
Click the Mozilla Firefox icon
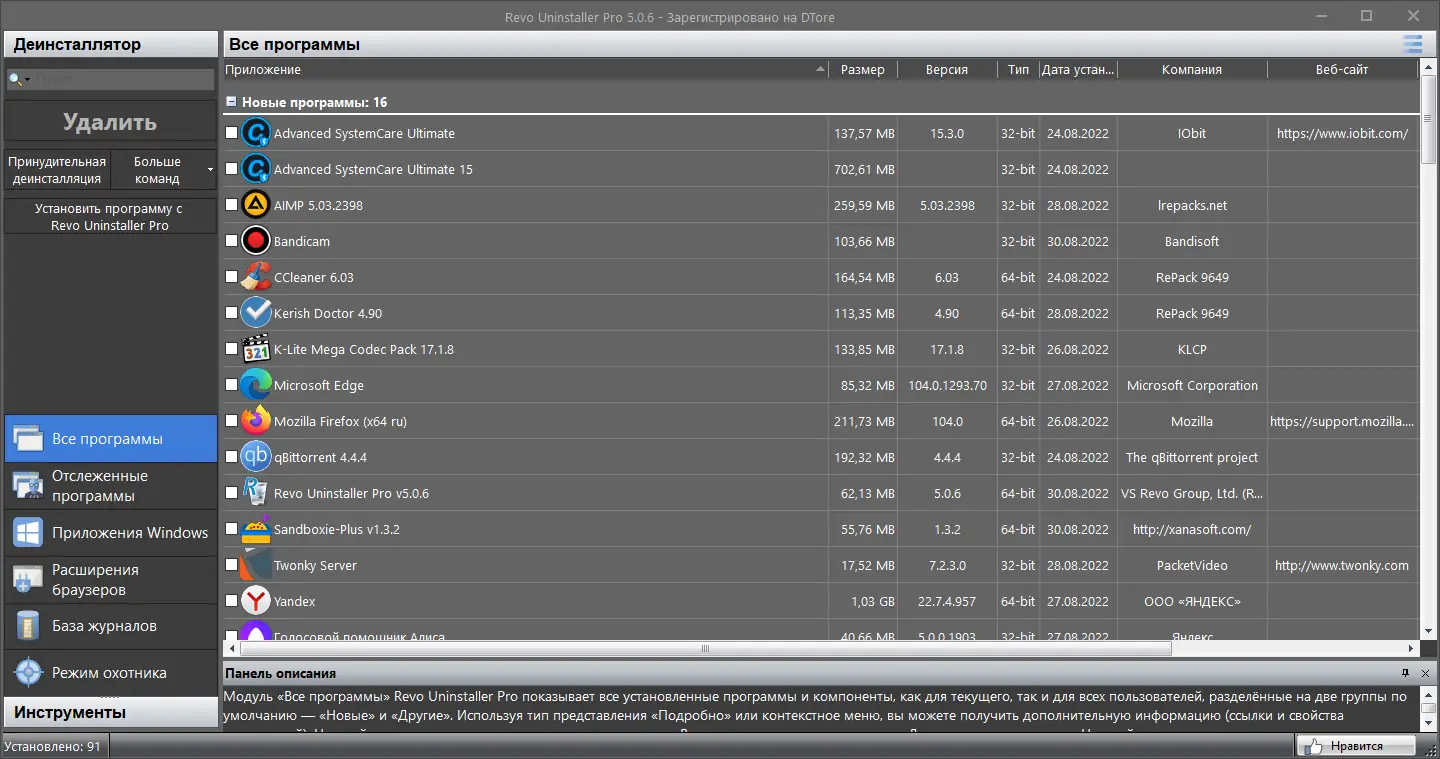click(x=257, y=421)
